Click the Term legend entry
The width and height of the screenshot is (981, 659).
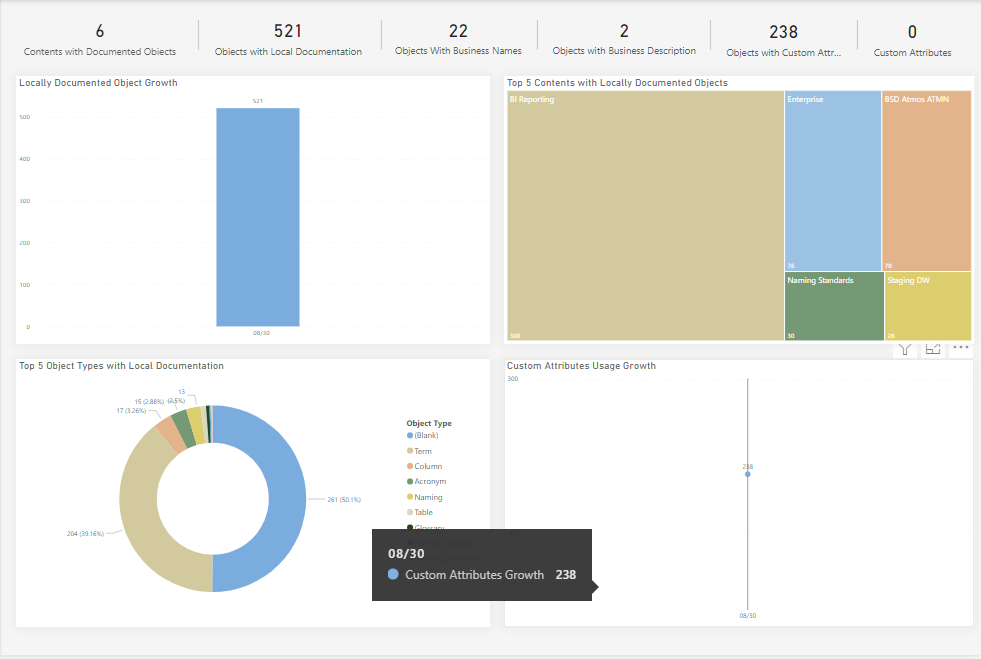(x=422, y=451)
